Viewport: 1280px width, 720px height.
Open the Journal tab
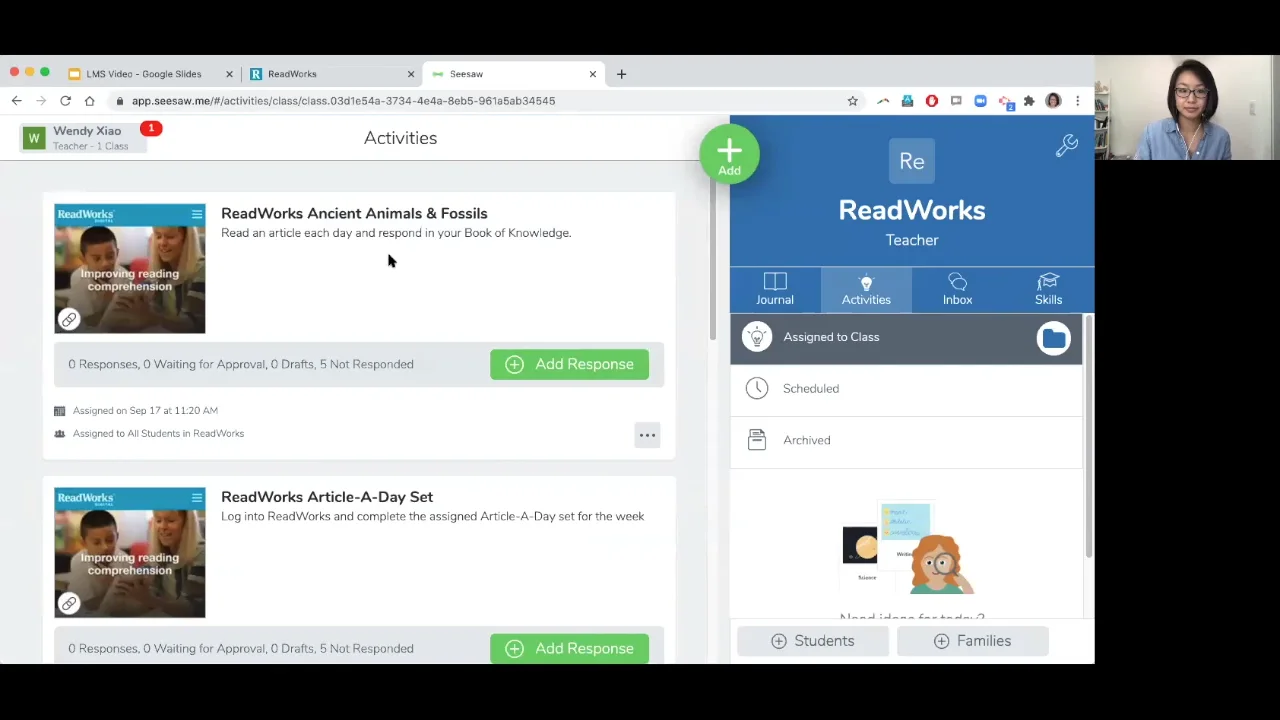click(775, 289)
